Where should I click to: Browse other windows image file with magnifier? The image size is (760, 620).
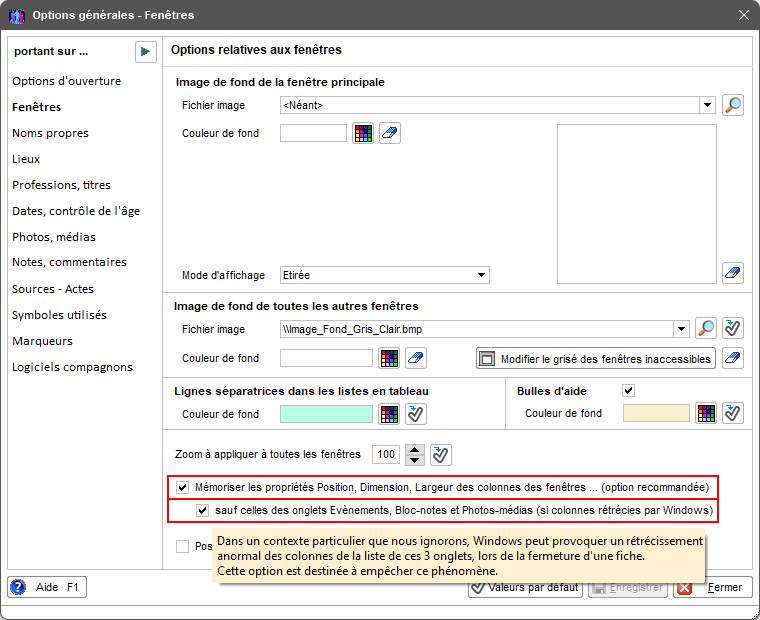(706, 329)
